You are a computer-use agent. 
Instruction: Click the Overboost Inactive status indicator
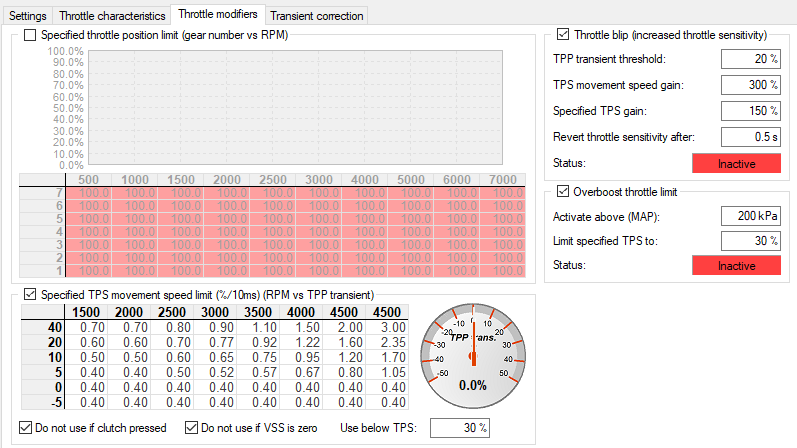(736, 265)
